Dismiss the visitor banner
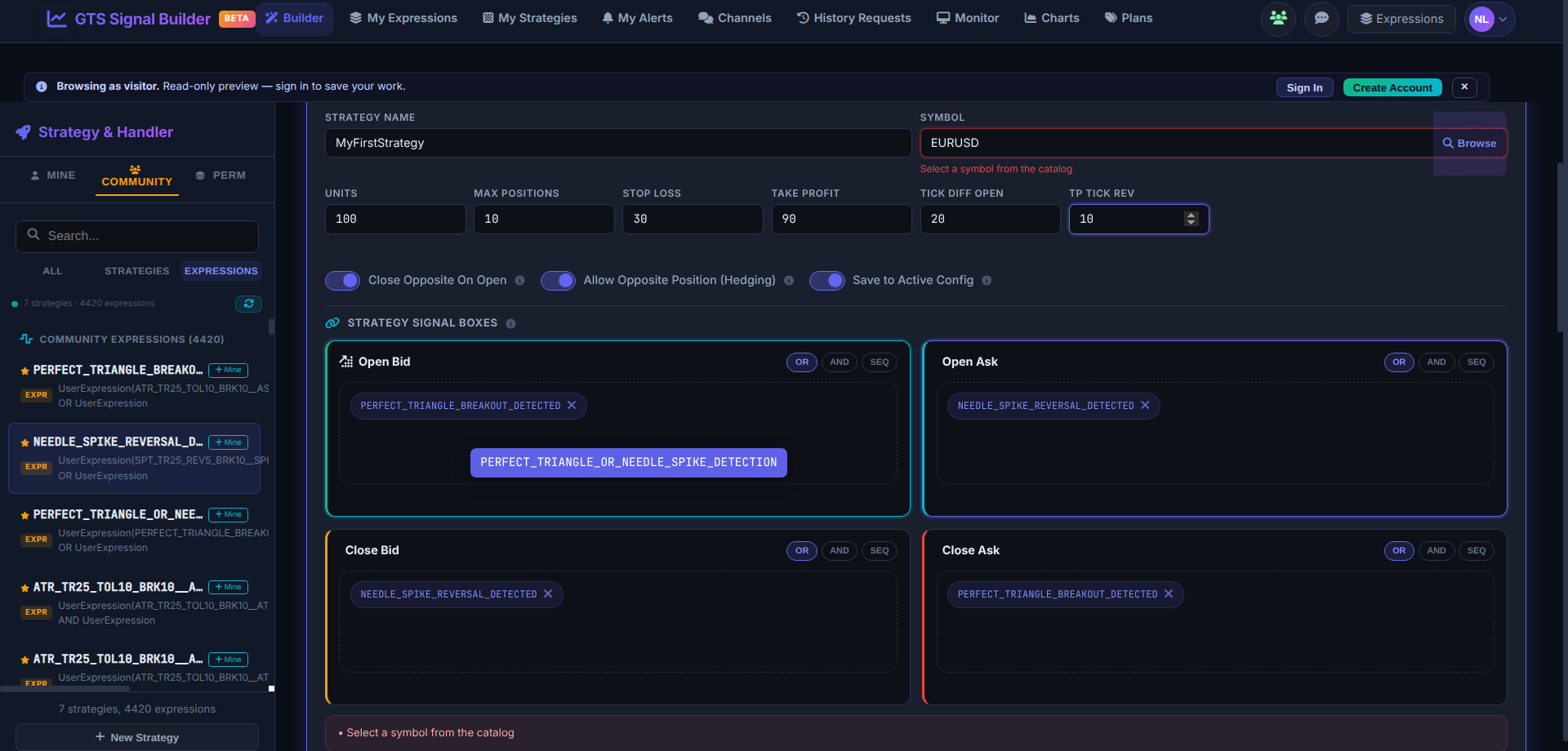The image size is (1568, 751). 1464,87
